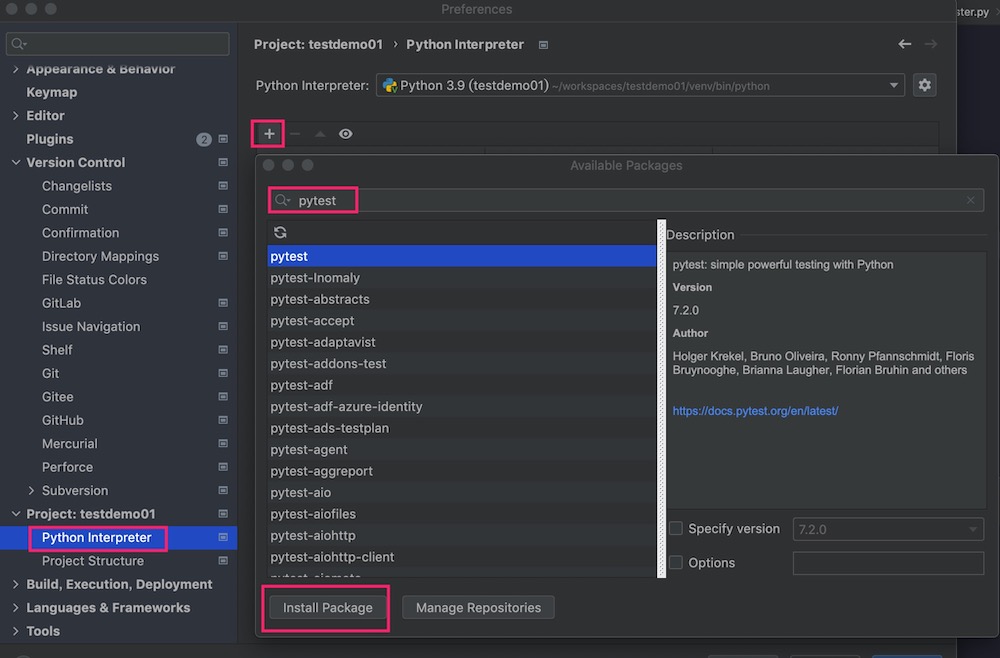
Task: Expand Appearance & Behavior section
Action: (x=16, y=69)
